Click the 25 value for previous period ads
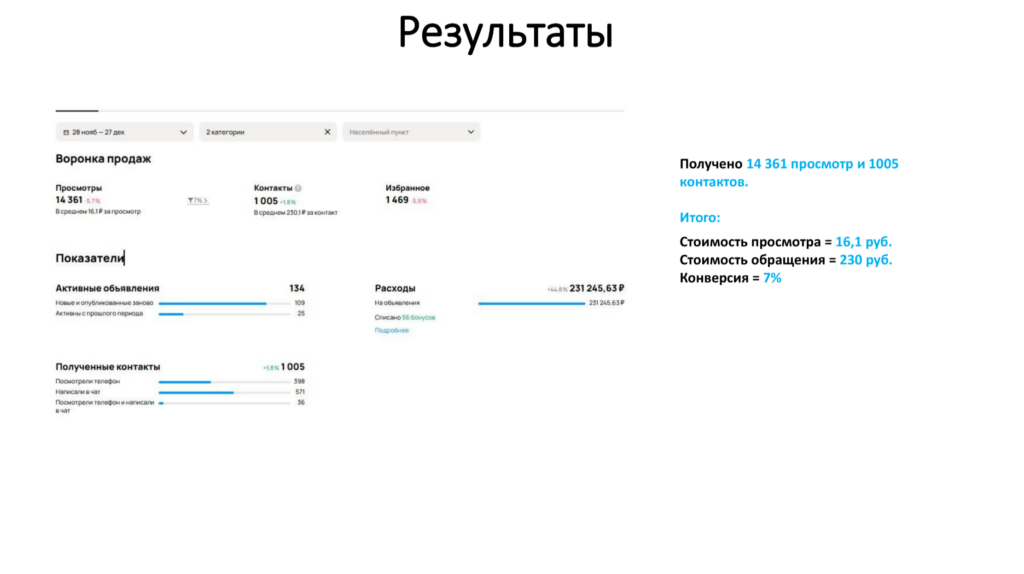The image size is (1024, 574). [x=301, y=313]
